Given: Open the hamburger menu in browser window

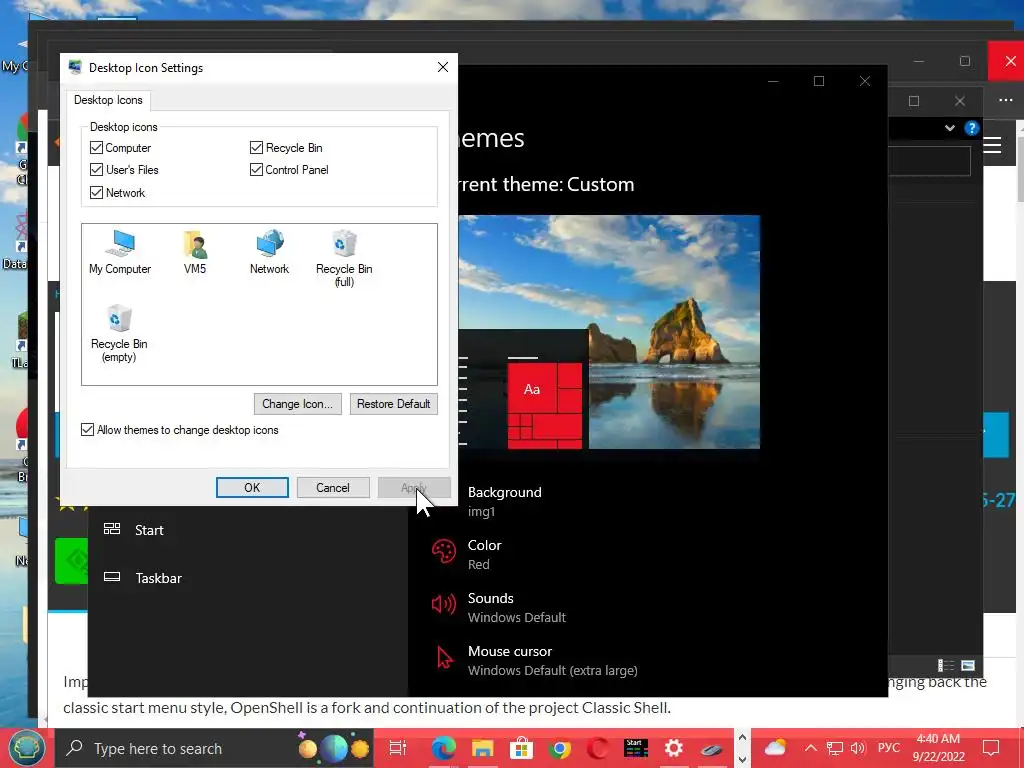Looking at the screenshot, I should [x=992, y=145].
